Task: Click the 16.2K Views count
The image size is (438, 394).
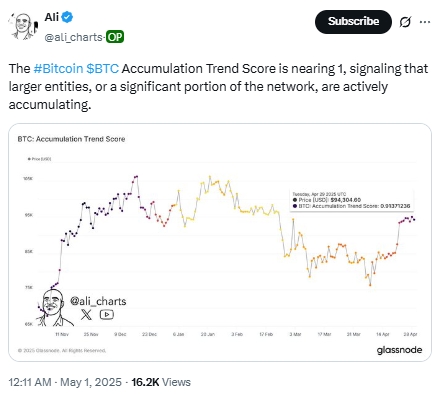Action: pyautogui.click(x=161, y=382)
